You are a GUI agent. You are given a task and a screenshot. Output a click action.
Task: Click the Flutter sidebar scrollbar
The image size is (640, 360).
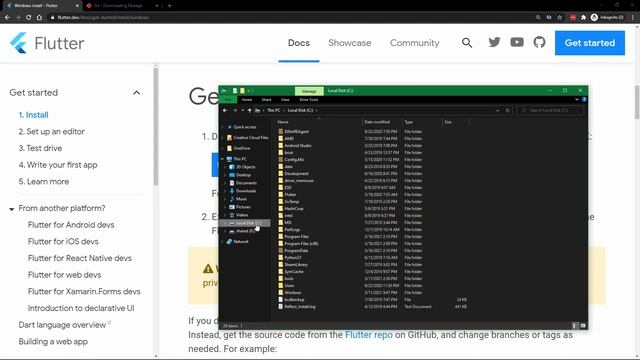tap(156, 127)
